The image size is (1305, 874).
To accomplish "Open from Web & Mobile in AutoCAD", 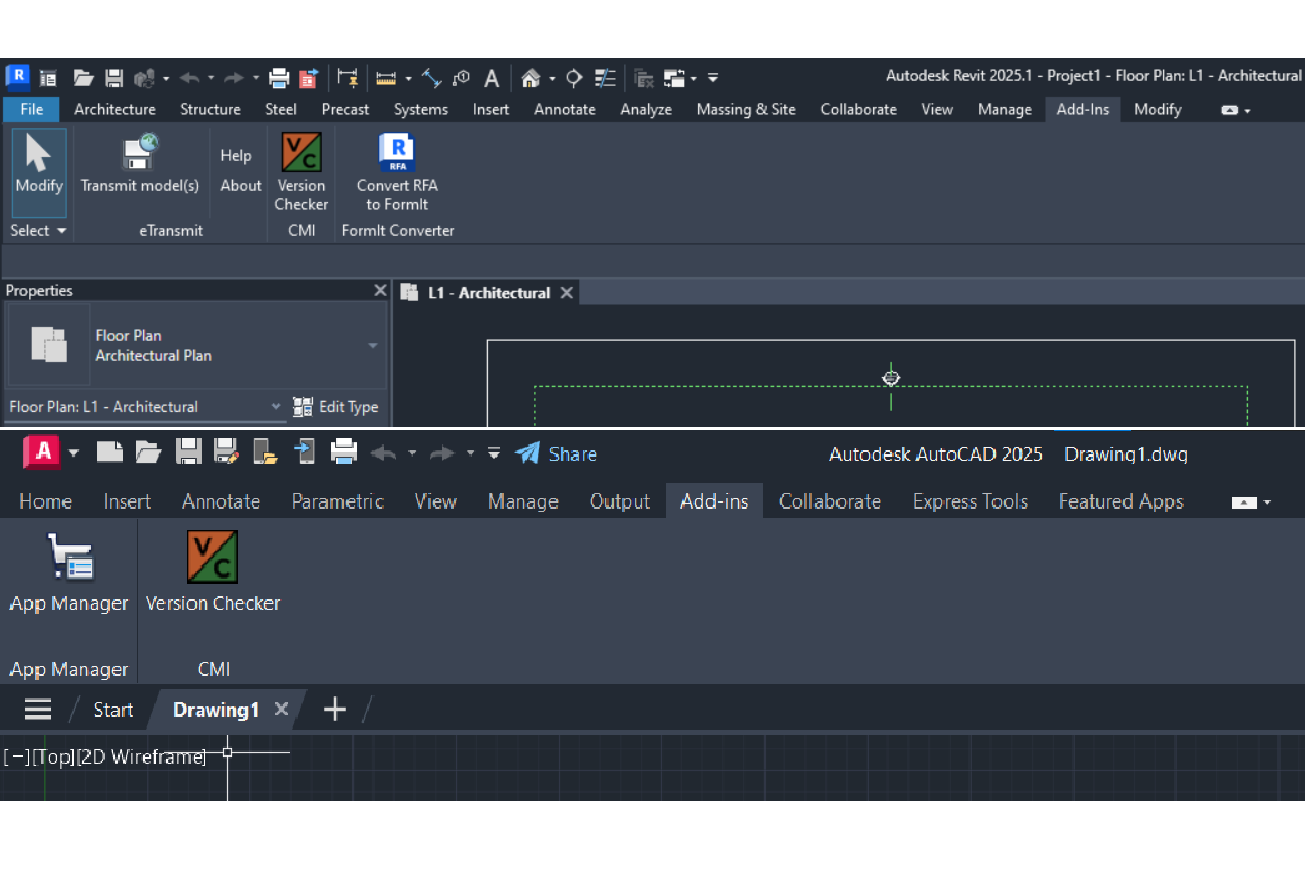I will tap(265, 453).
